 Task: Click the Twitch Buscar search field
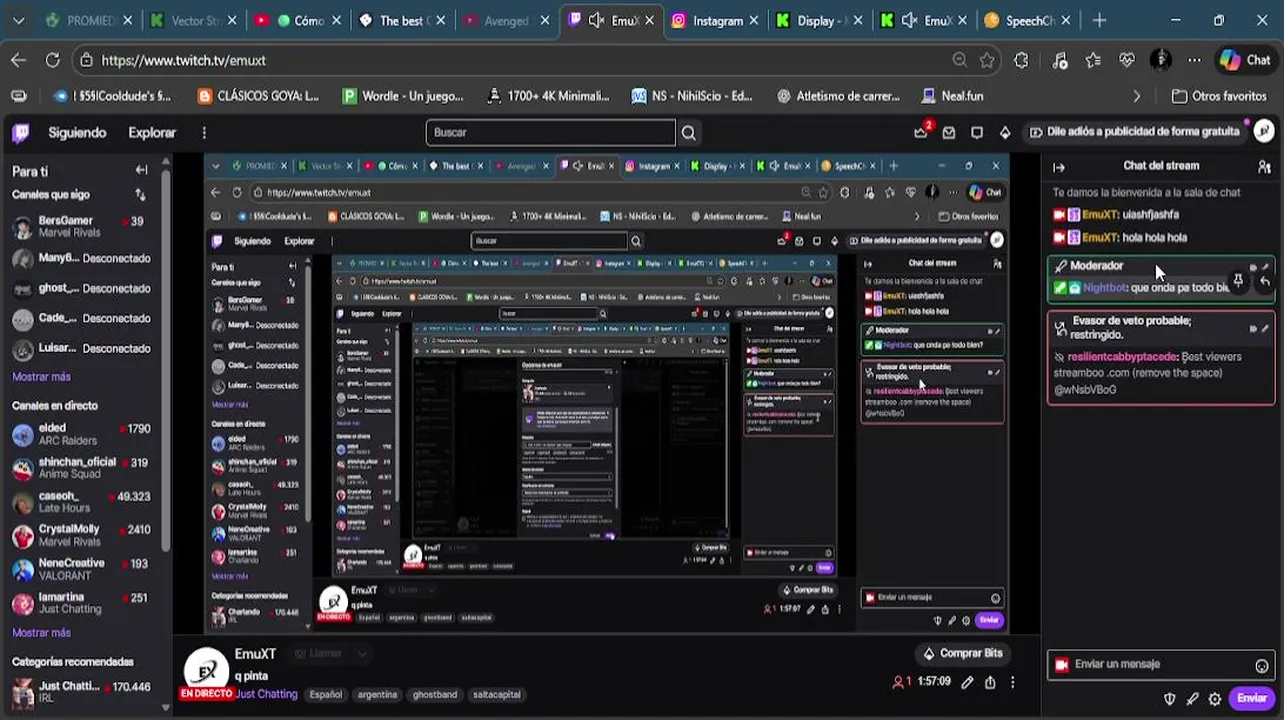click(x=551, y=132)
